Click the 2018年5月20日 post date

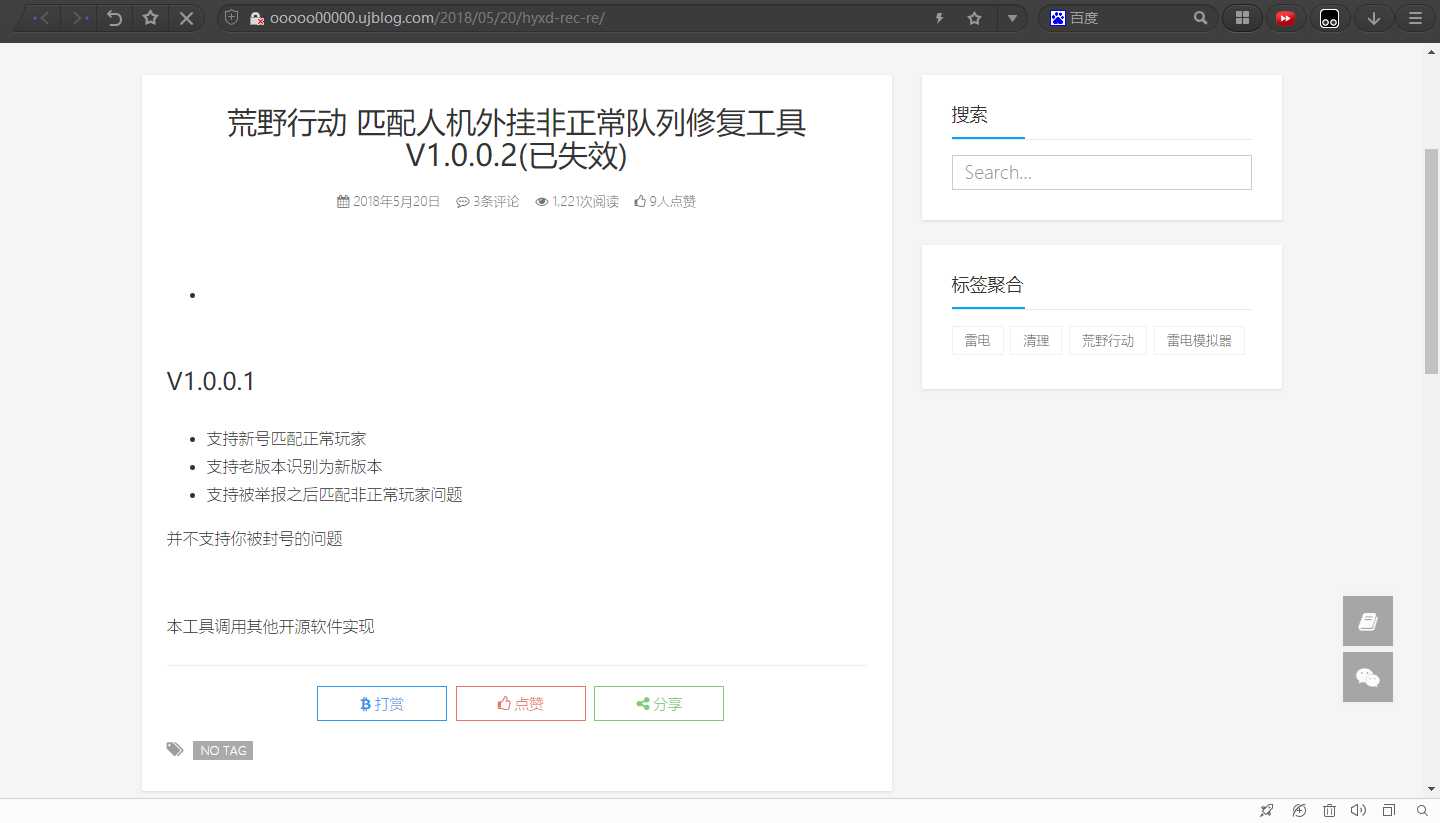tap(389, 201)
